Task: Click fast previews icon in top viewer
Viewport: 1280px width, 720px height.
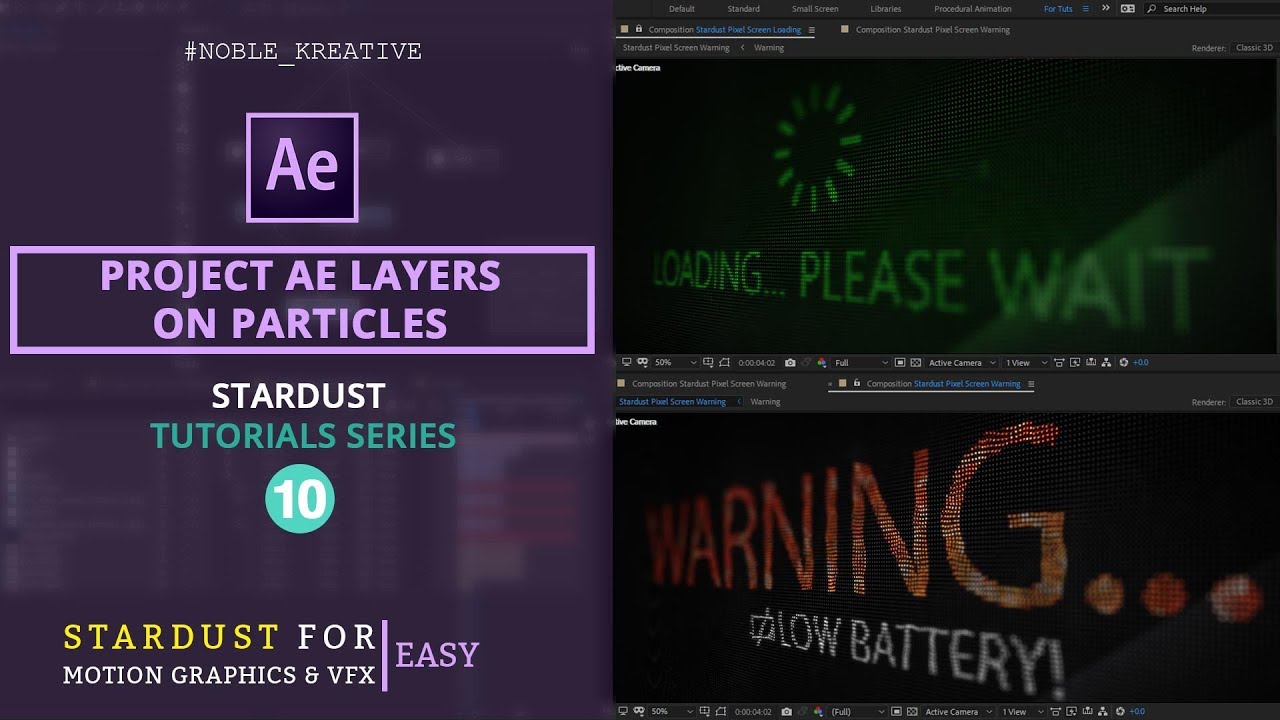Action: (x=1075, y=363)
